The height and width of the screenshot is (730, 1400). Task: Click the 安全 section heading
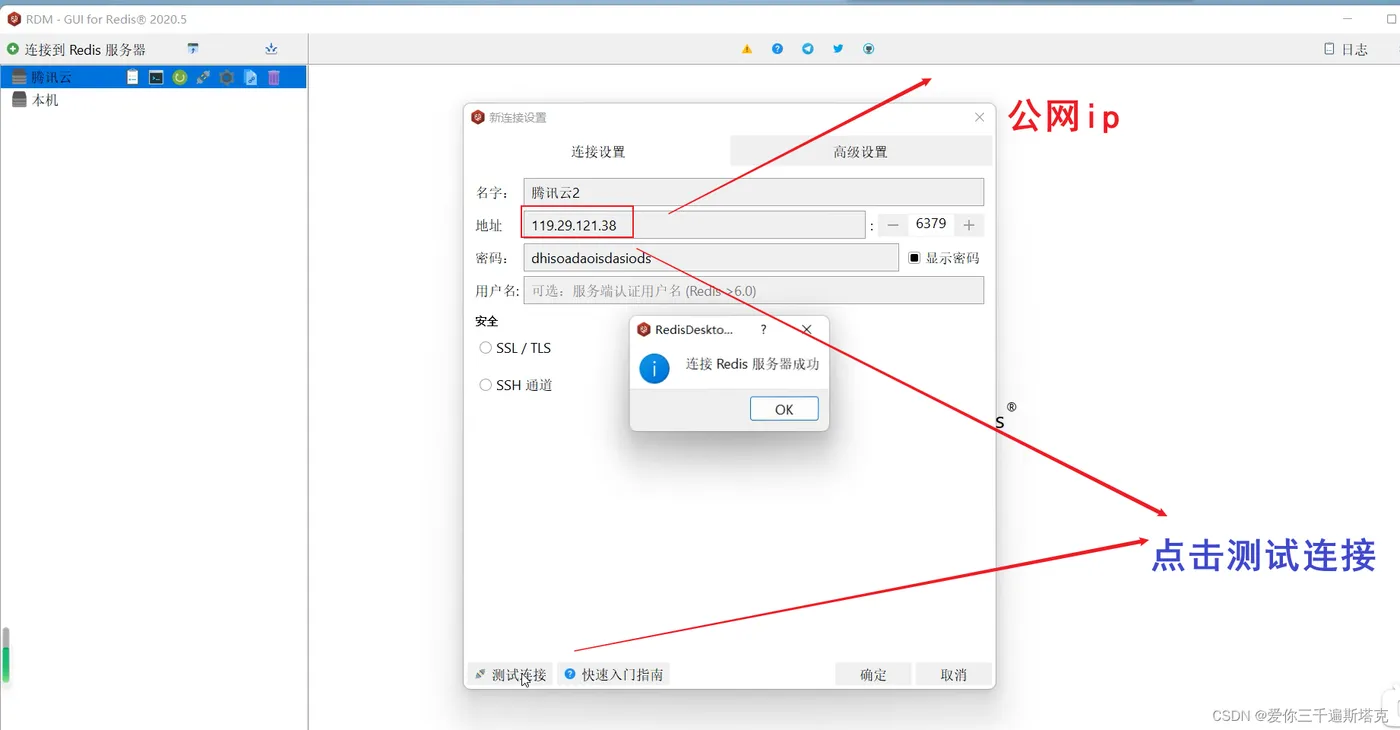(x=486, y=321)
